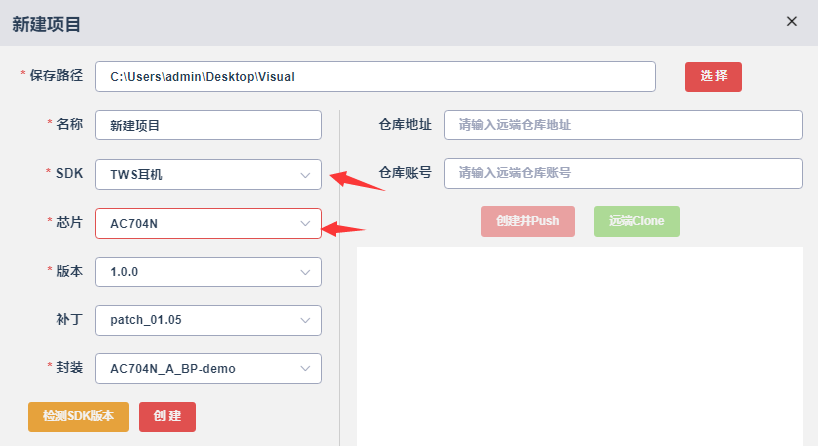This screenshot has height=446, width=818.
Task: Open the SDK dropdown showing TWS耳机
Action: (208, 174)
